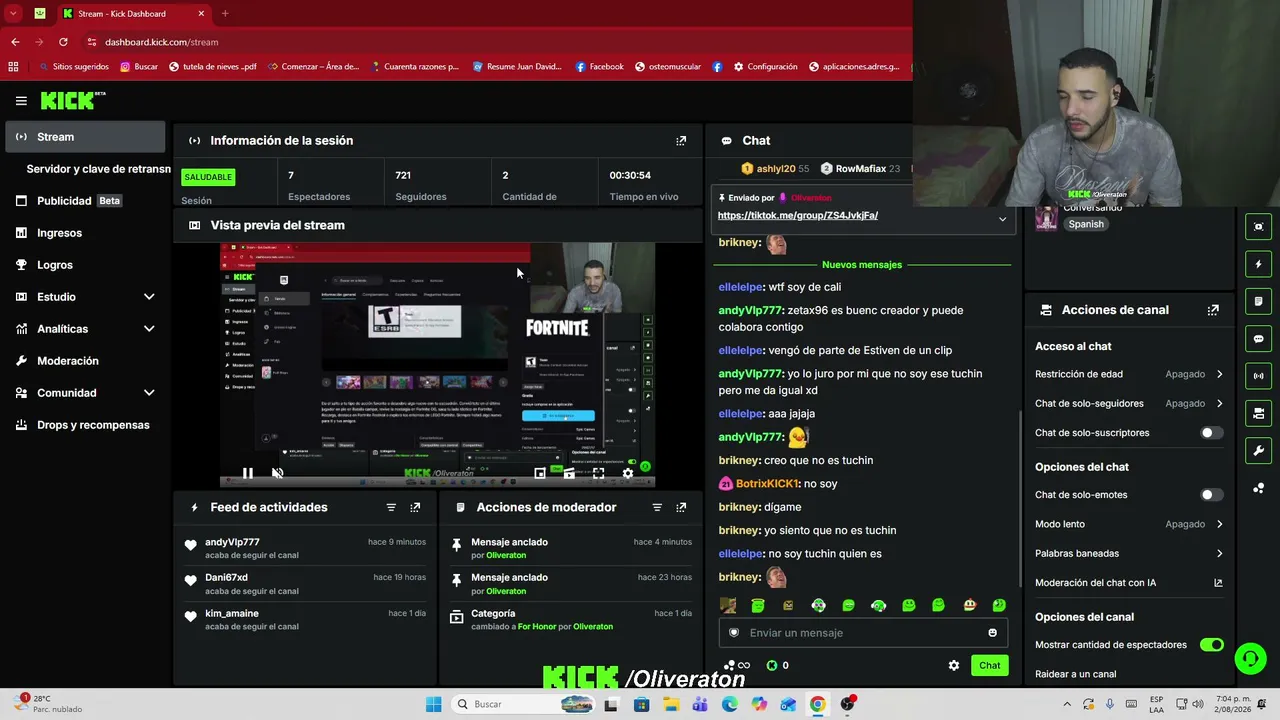Open the green support headset bubble
Viewport: 1280px width, 720px height.
[1250, 658]
